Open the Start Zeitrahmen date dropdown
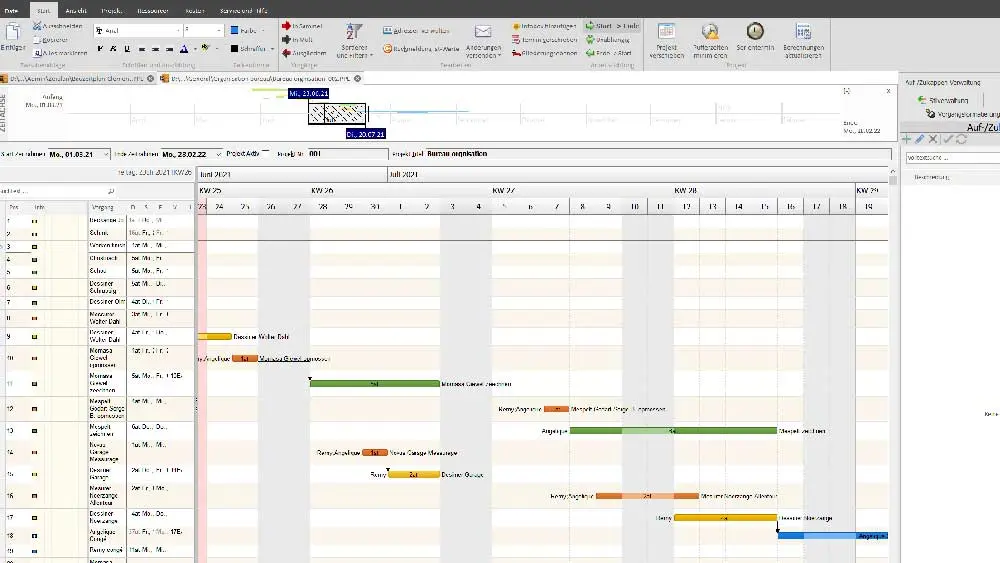The width and height of the screenshot is (1000, 563). 104,154
